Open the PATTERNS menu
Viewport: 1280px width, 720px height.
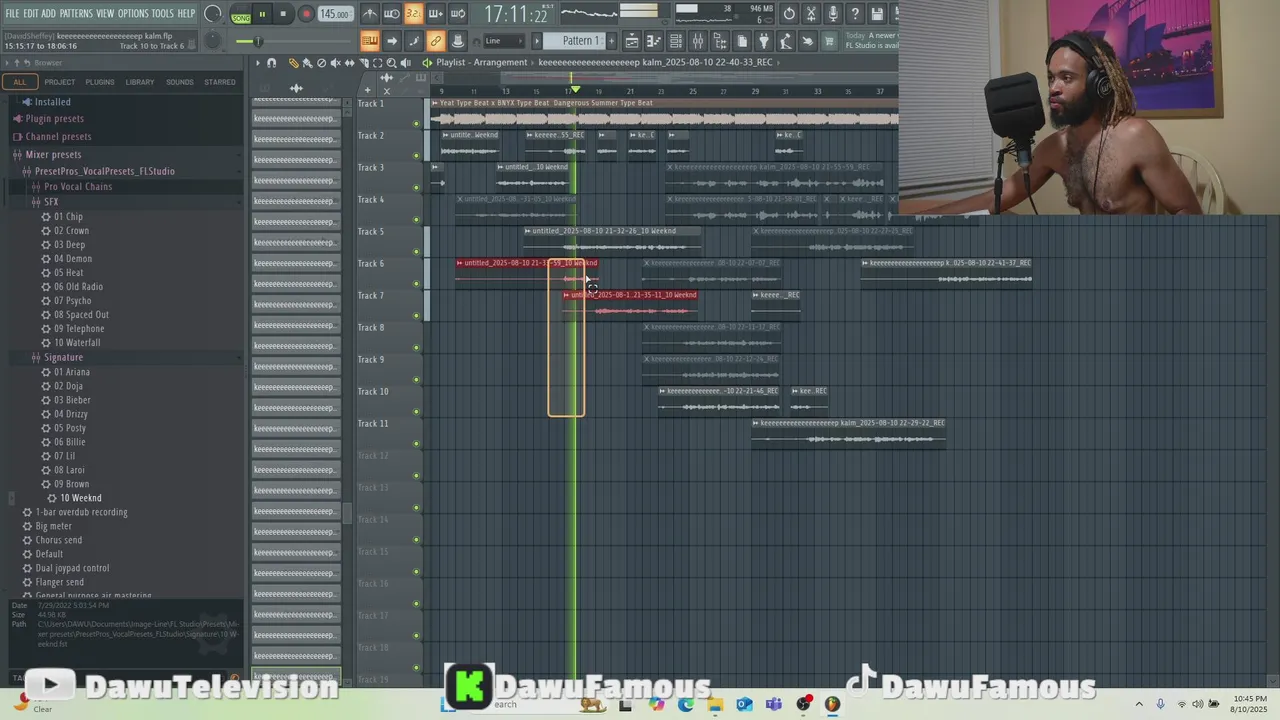point(76,14)
